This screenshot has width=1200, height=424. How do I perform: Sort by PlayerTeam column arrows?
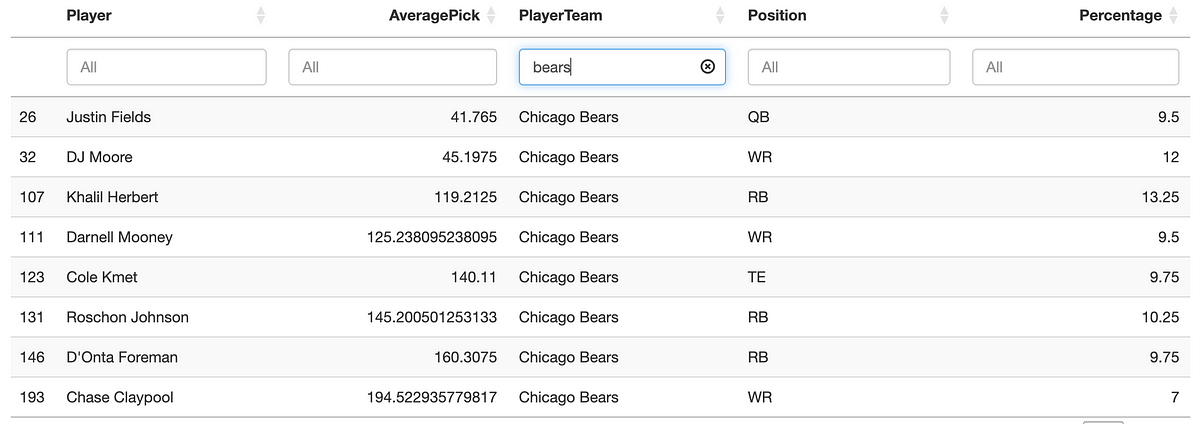pyautogui.click(x=720, y=16)
